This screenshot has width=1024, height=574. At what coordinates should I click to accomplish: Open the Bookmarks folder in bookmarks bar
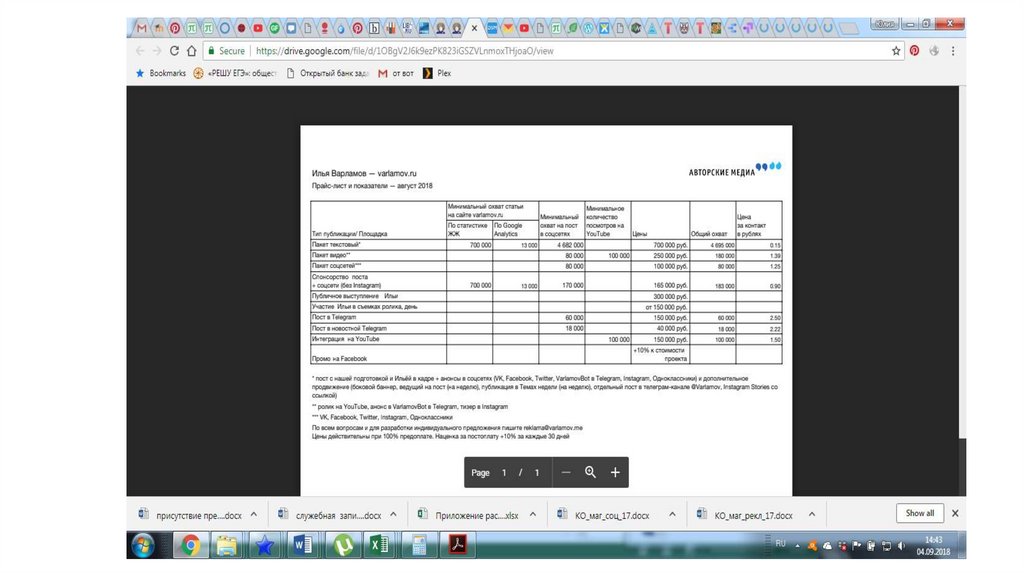[161, 73]
